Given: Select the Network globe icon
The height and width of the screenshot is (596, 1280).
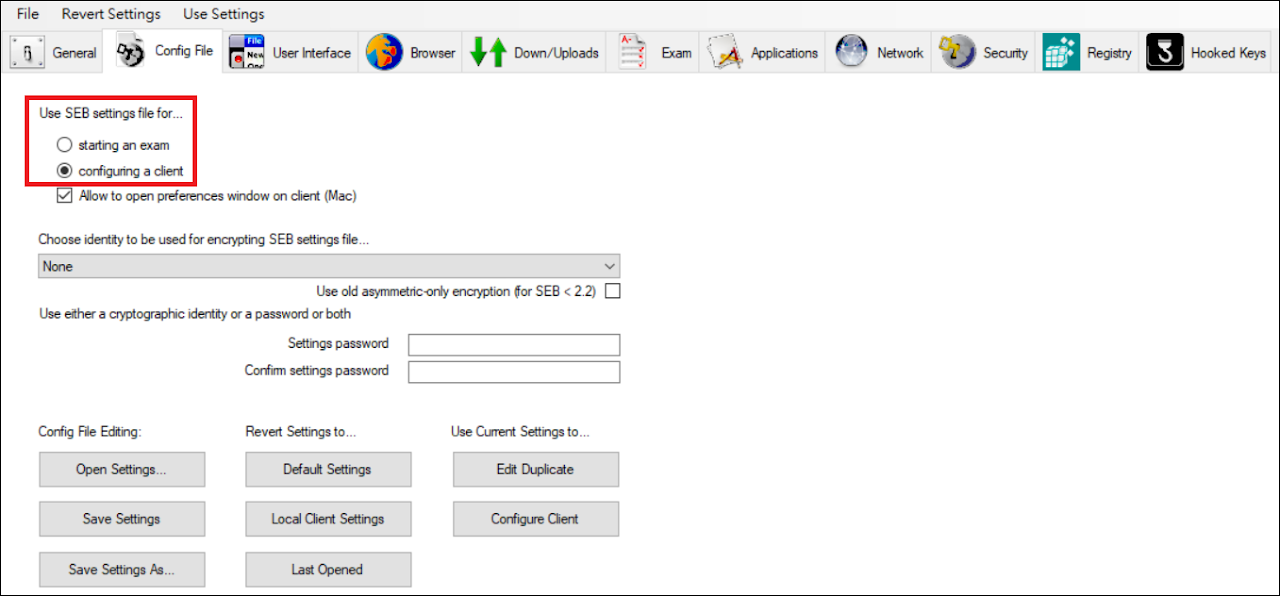Looking at the screenshot, I should pos(851,53).
